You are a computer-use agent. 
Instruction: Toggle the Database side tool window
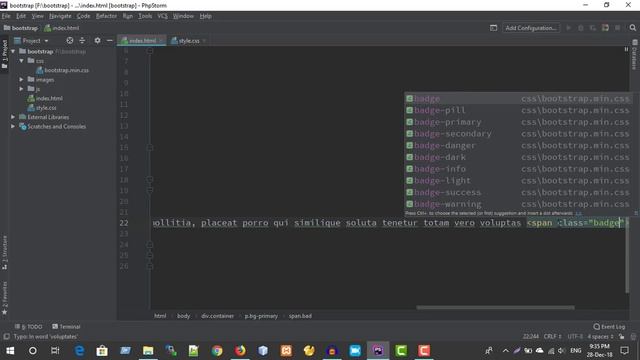coord(635,55)
